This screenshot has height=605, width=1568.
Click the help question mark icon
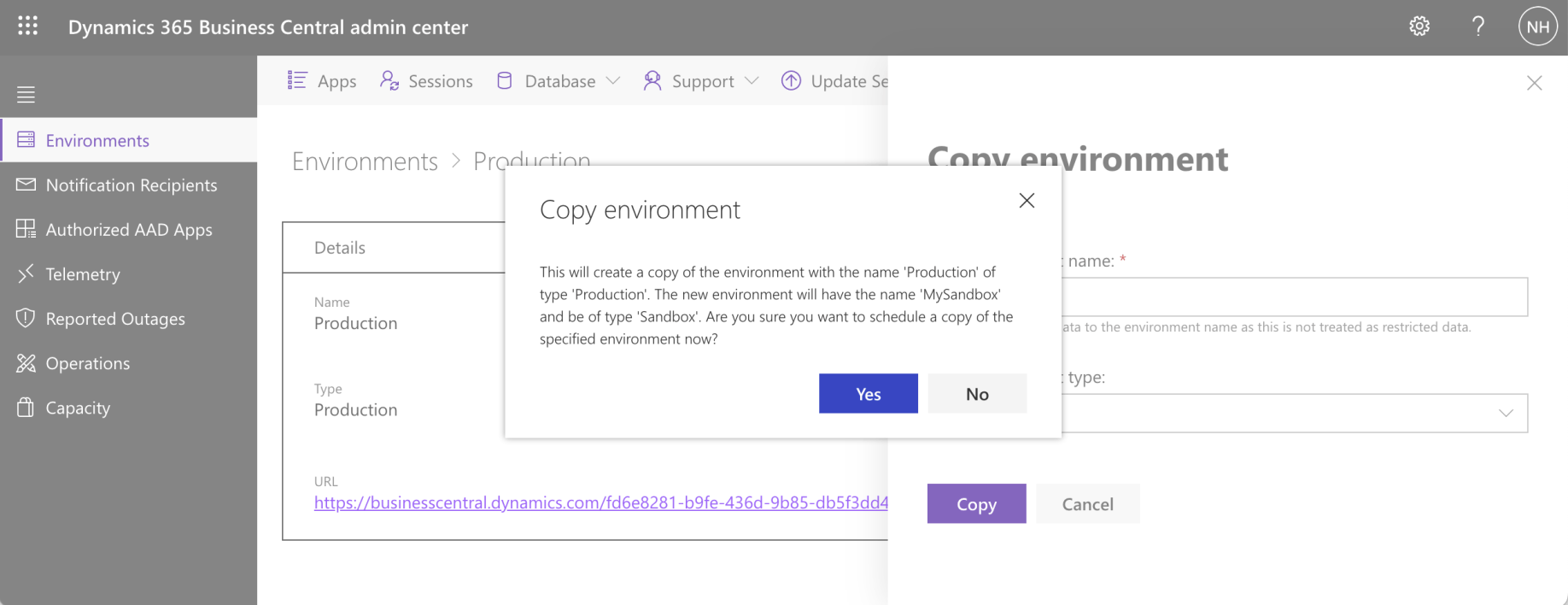click(1478, 26)
